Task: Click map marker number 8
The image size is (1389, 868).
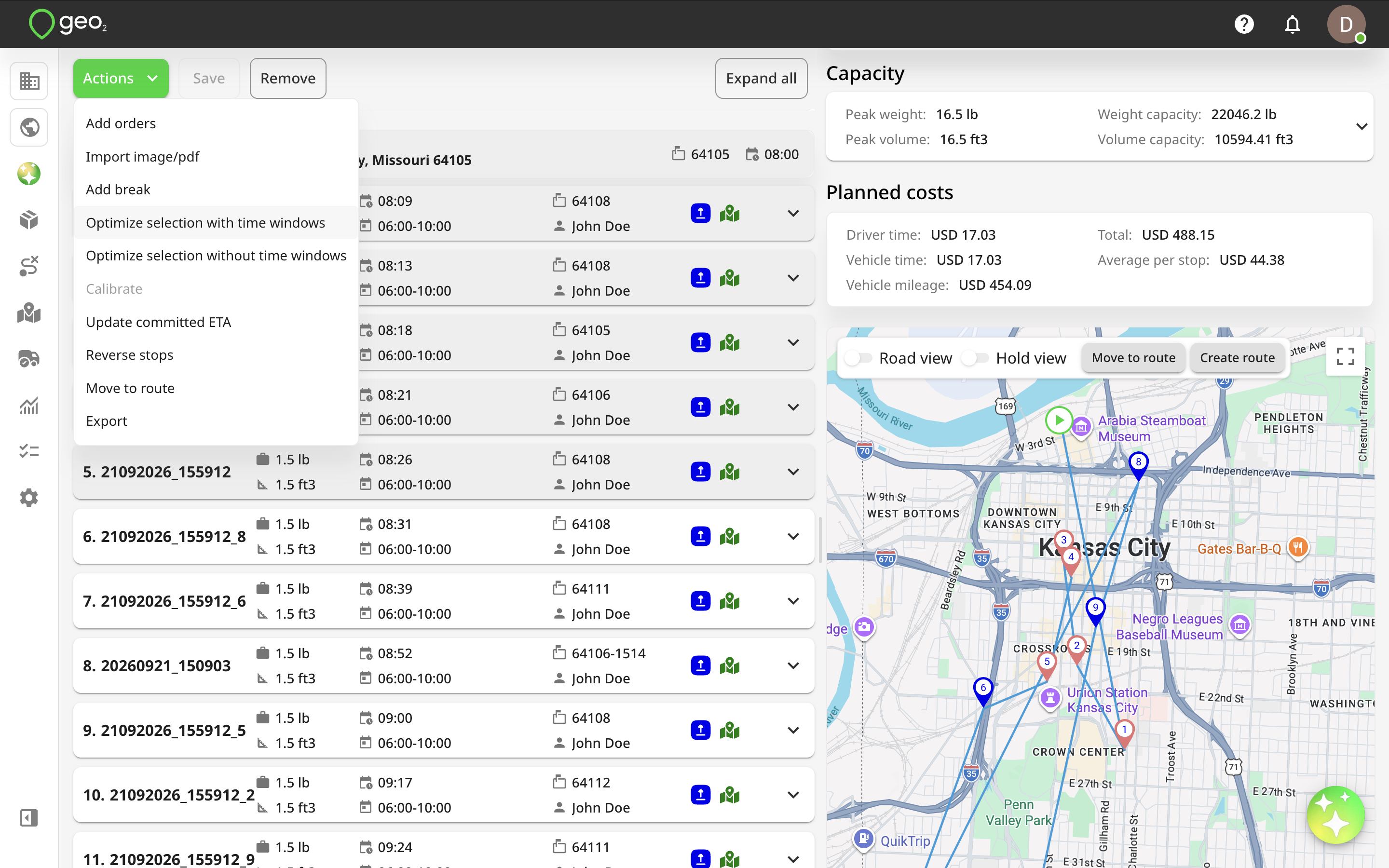Action: tap(1138, 465)
